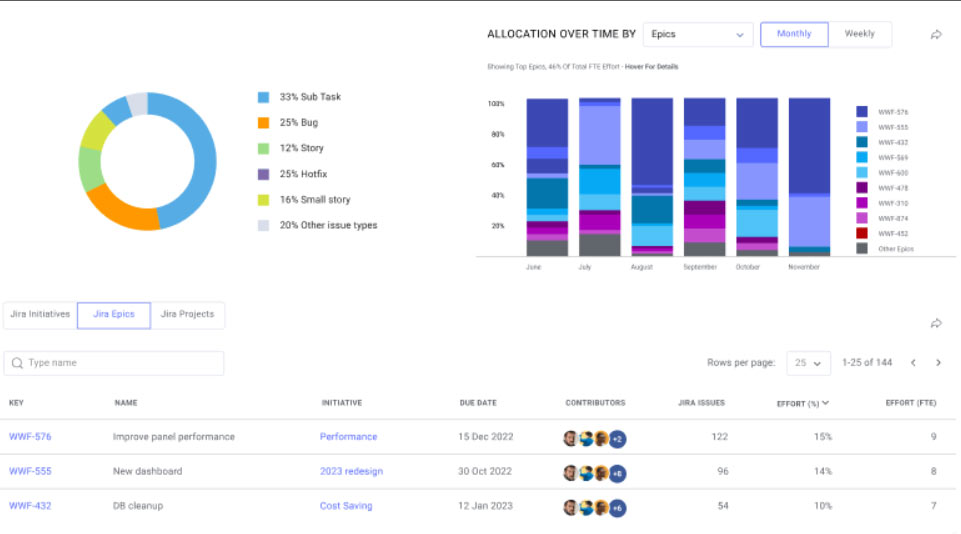Click the share icon beside Weekly toggle

click(x=936, y=34)
